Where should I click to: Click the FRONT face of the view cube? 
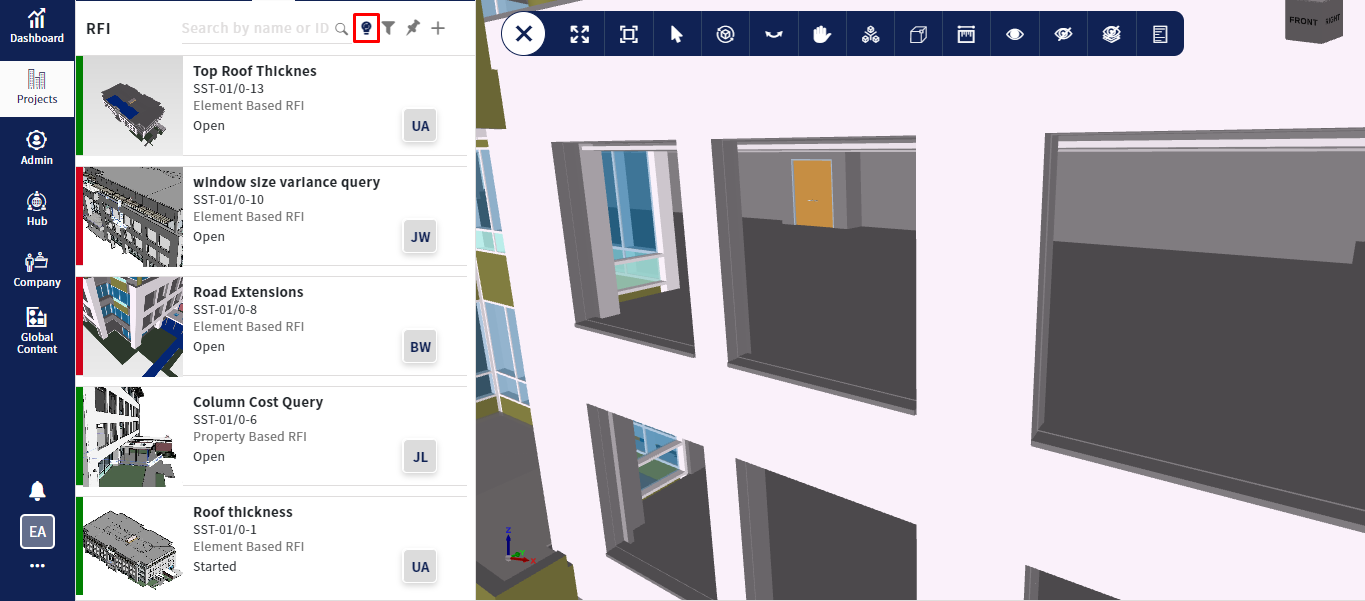coord(1303,21)
